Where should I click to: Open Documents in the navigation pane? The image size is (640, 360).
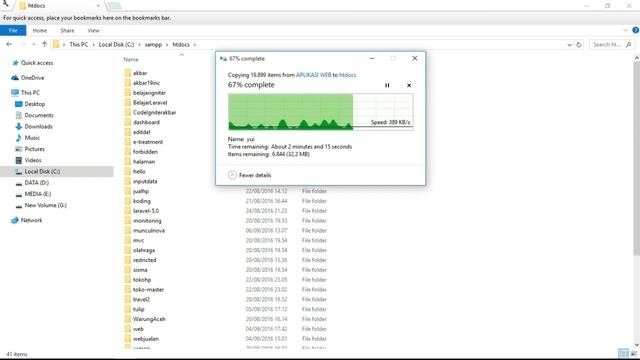pyautogui.click(x=34, y=116)
